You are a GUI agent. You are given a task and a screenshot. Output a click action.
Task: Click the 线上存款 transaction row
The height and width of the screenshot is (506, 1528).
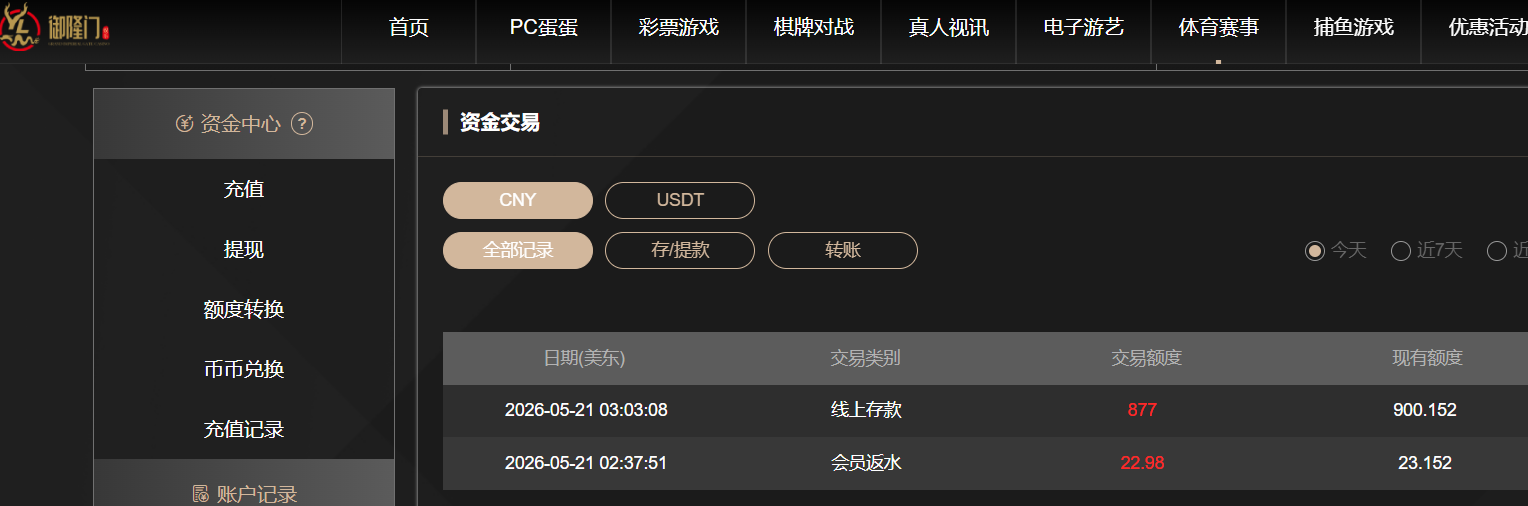985,410
